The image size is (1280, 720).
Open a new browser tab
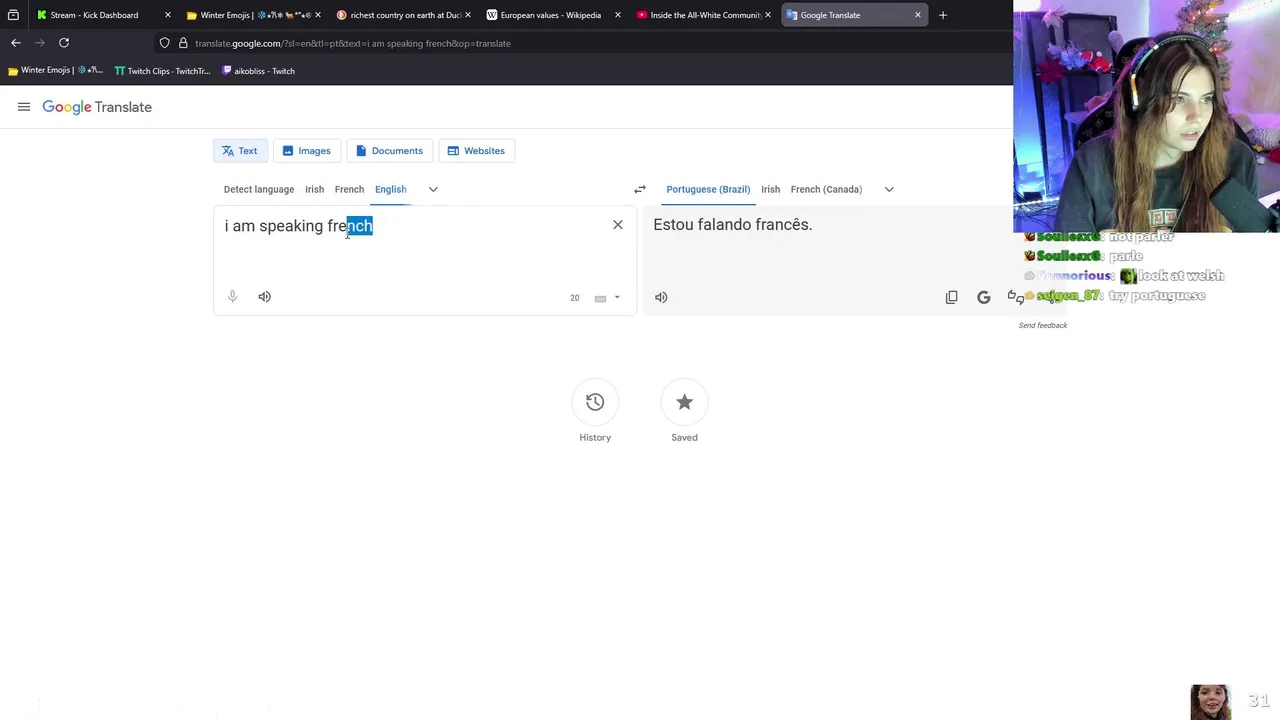pos(943,15)
